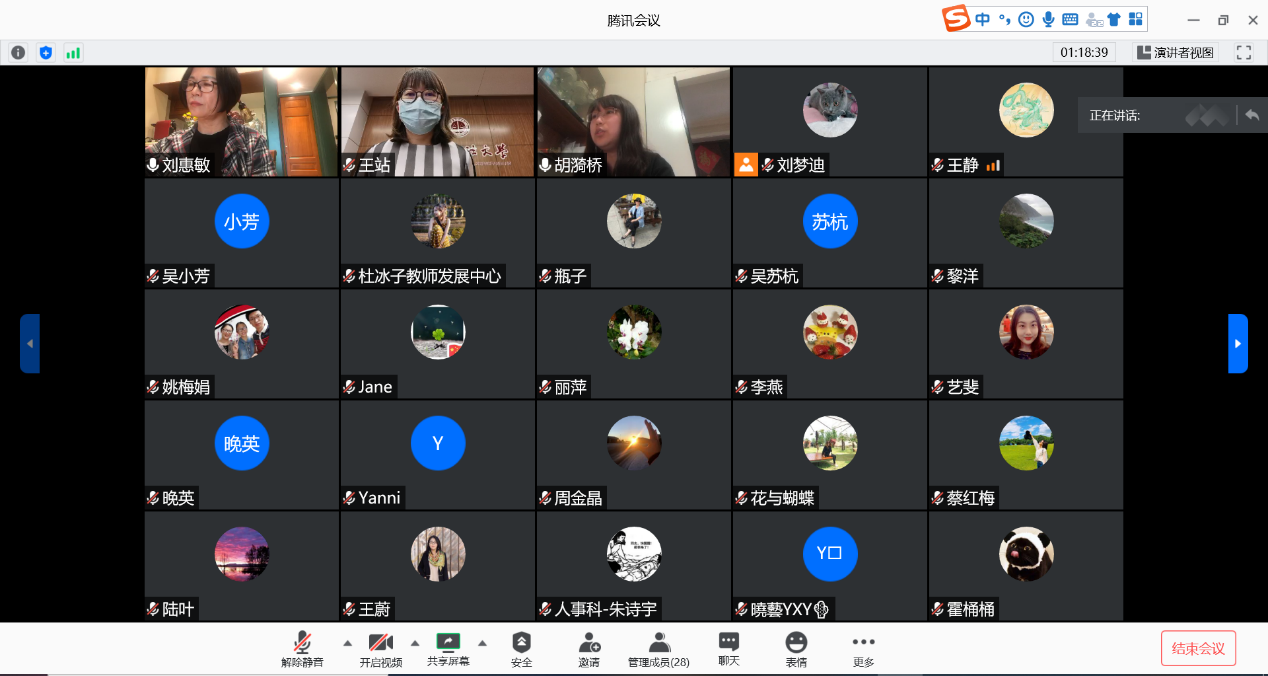The image size is (1268, 676).
Task: Open Sogou toolbox grid icon
Action: [x=1135, y=19]
